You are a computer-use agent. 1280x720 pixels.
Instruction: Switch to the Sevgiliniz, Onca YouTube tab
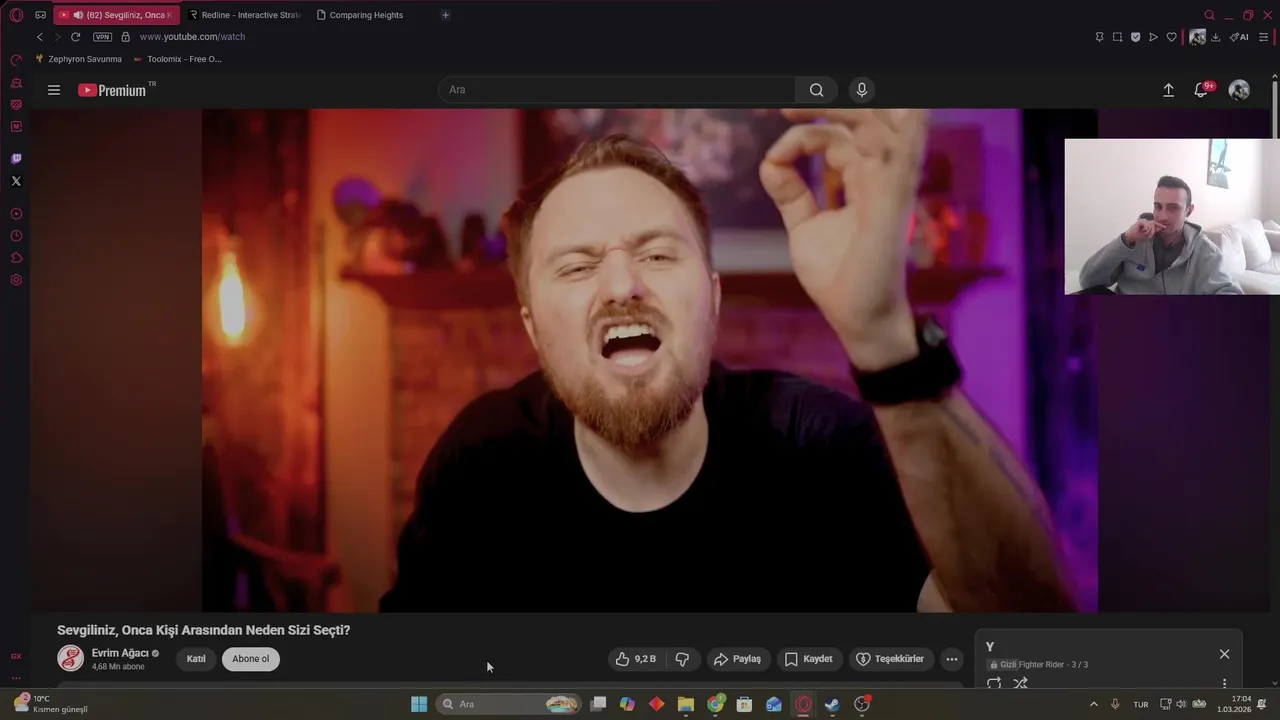[x=116, y=15]
